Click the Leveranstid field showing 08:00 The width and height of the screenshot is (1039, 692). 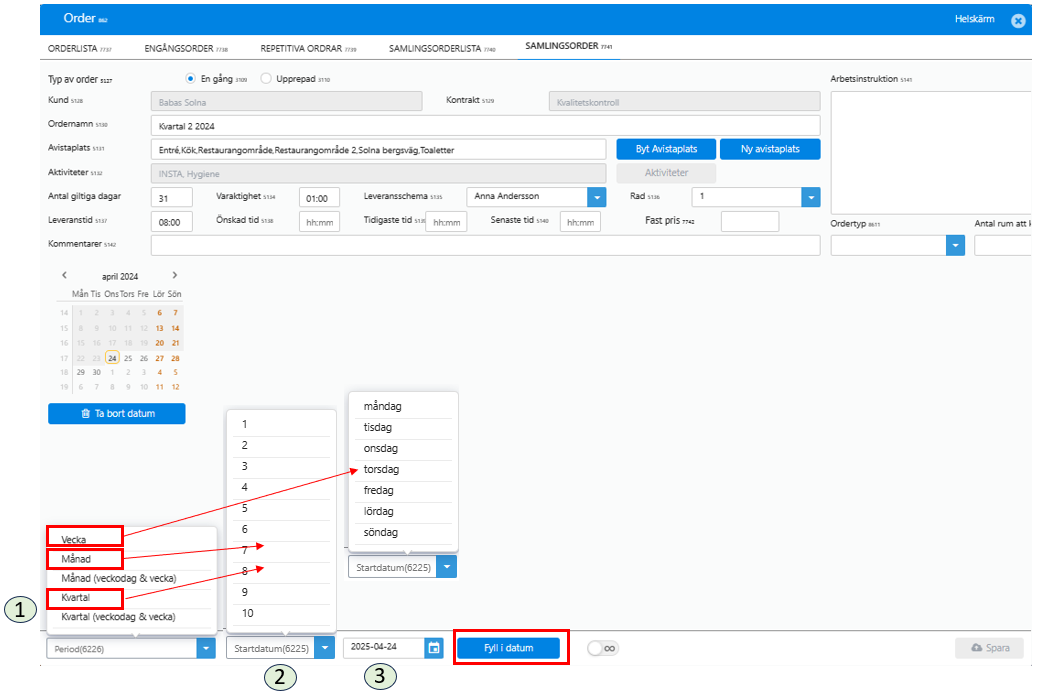[172, 221]
